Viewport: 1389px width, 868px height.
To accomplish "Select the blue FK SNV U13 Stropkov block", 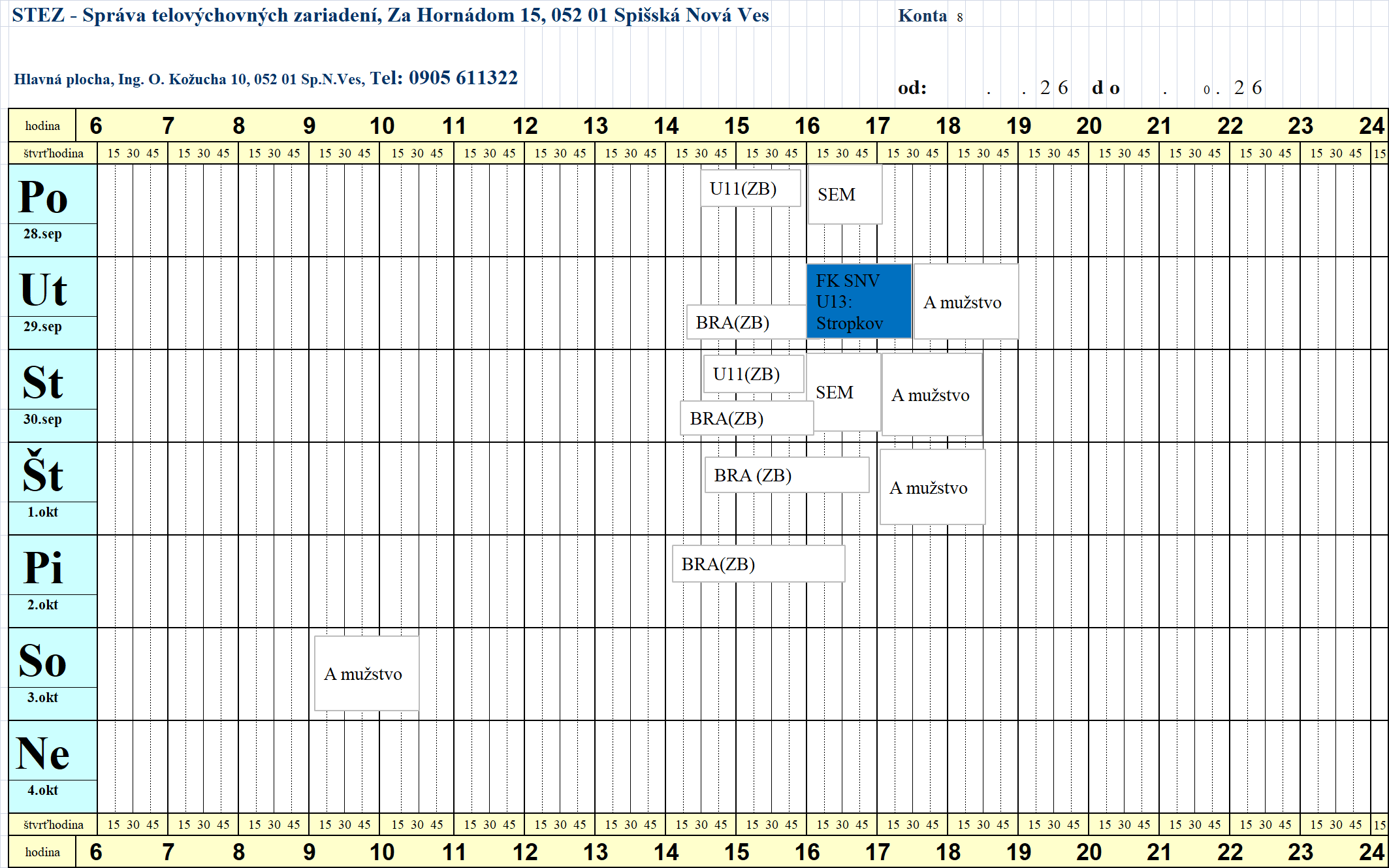I will (x=859, y=301).
